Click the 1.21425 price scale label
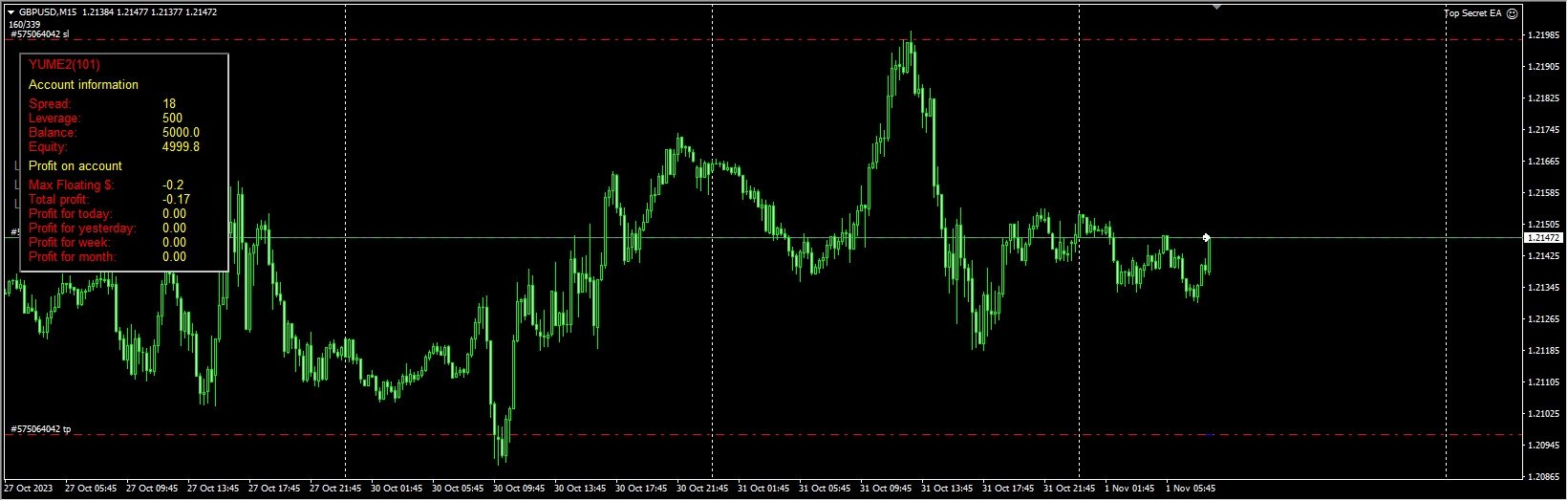1568x501 pixels. click(x=1544, y=256)
